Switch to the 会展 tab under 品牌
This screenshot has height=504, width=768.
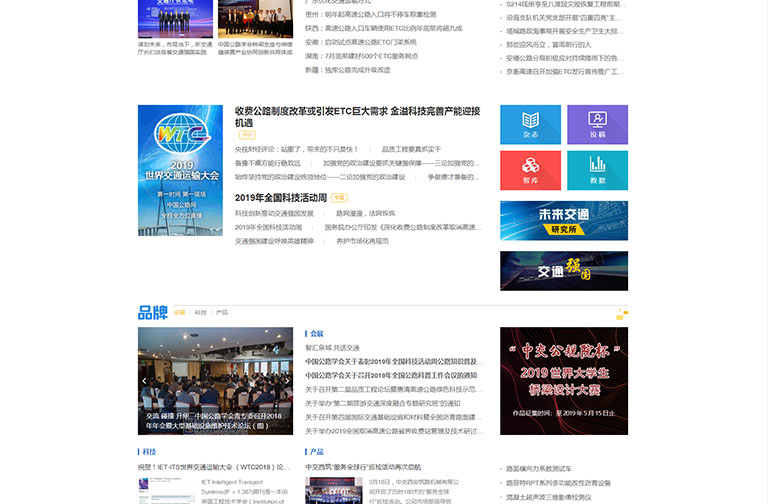pyautogui.click(x=180, y=313)
